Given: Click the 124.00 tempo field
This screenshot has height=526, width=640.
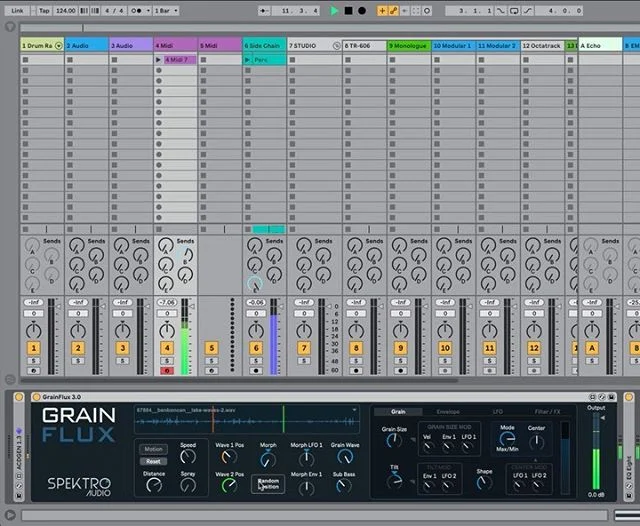Looking at the screenshot, I should pos(65,11).
